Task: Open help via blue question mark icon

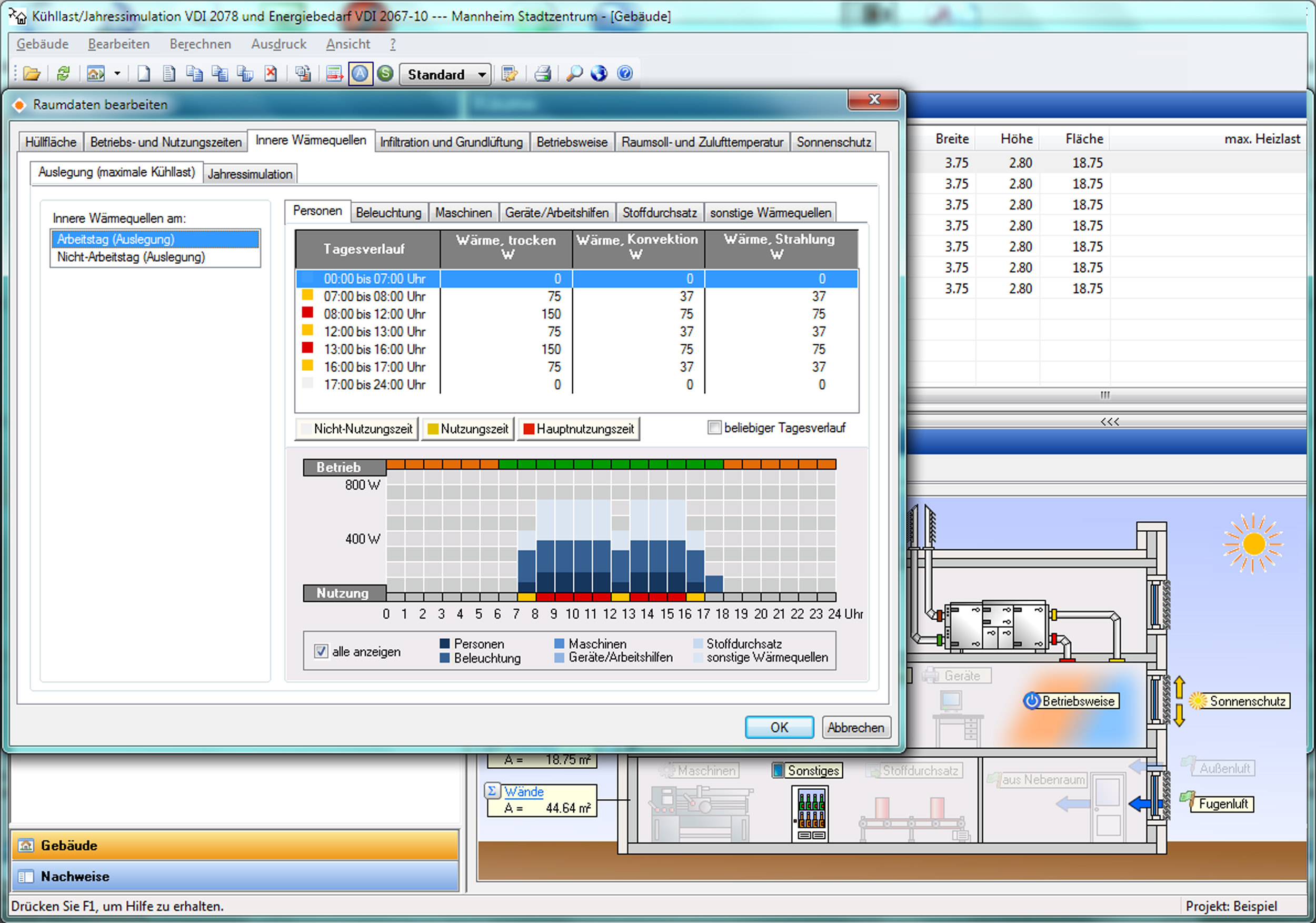Action: pos(625,74)
